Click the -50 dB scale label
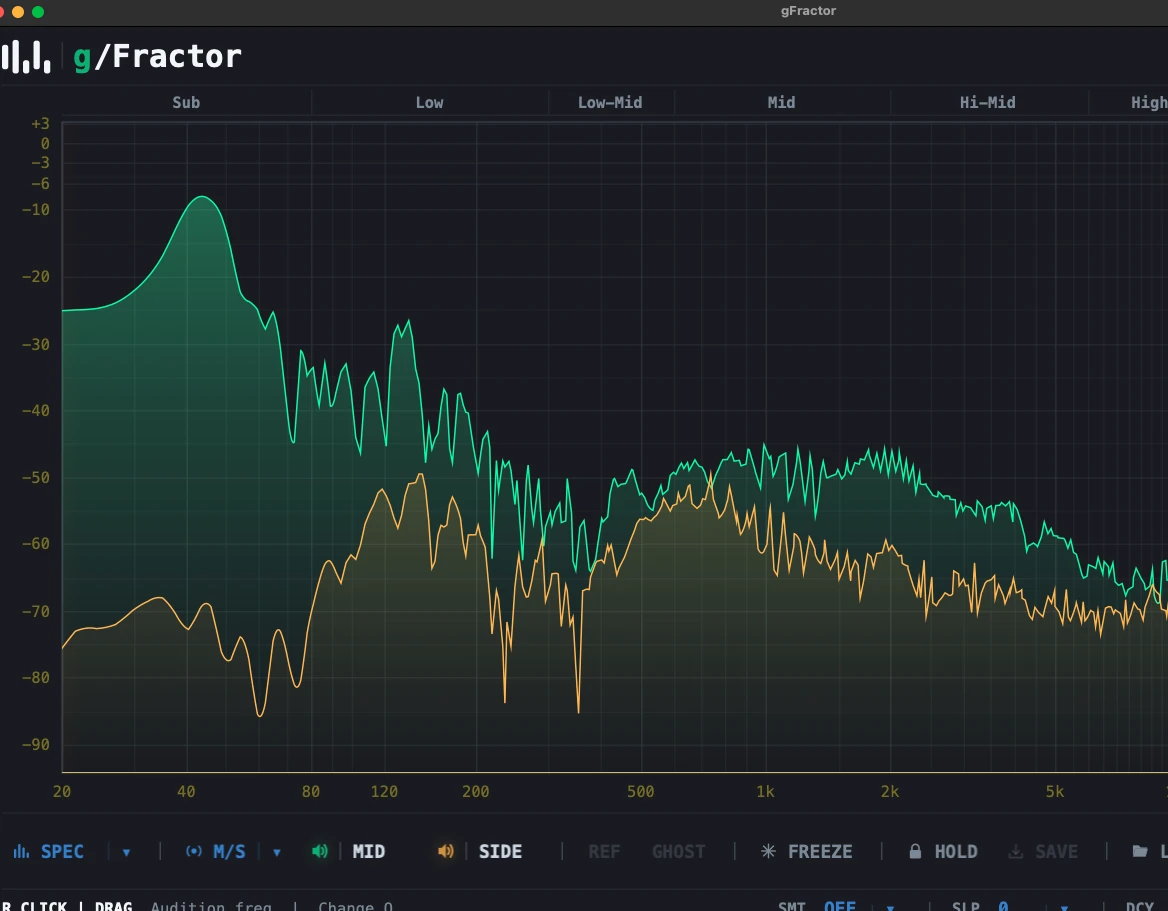This screenshot has width=1168, height=911. (x=36, y=477)
